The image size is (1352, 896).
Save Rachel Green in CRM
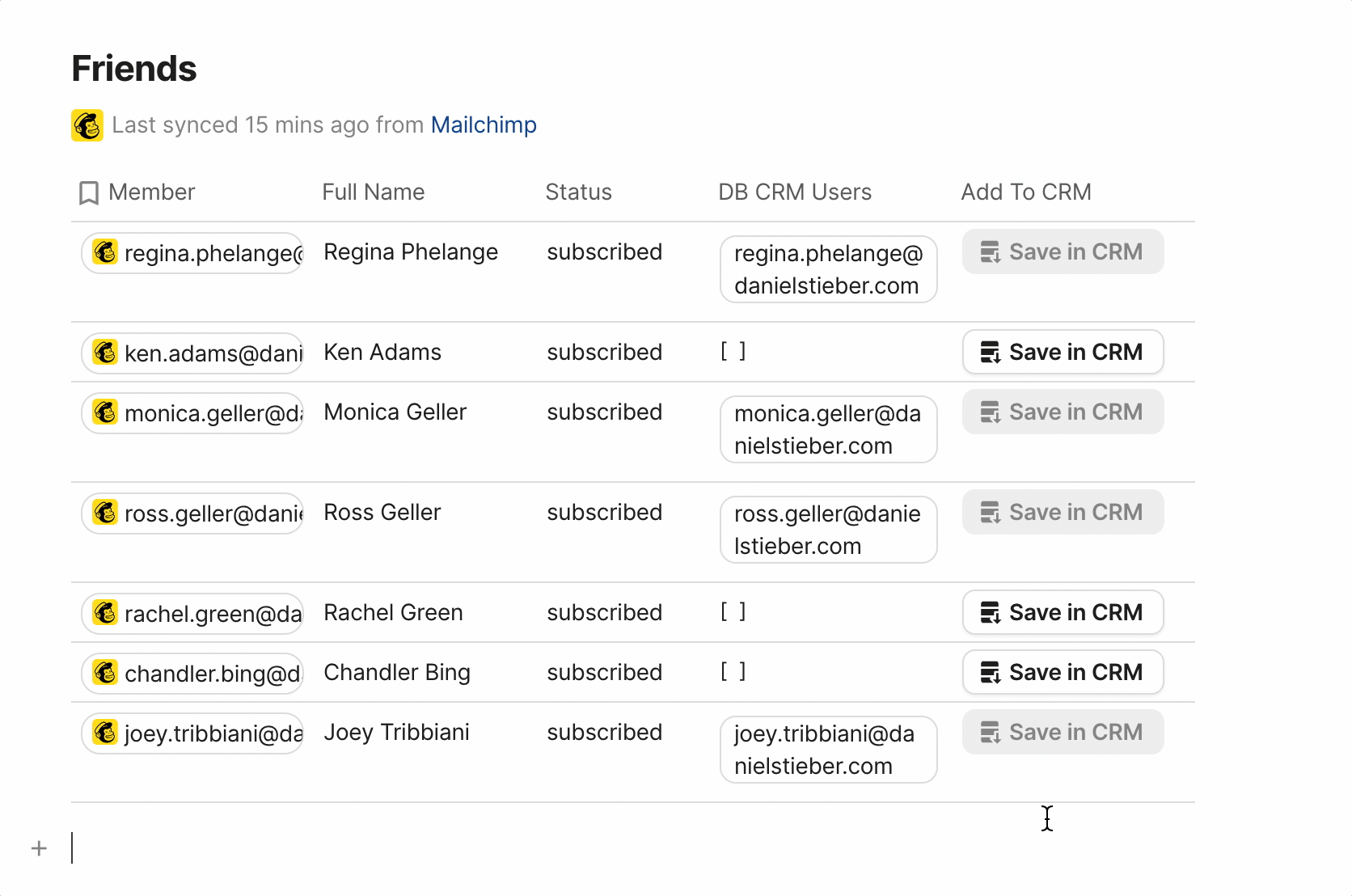pyautogui.click(x=1063, y=613)
